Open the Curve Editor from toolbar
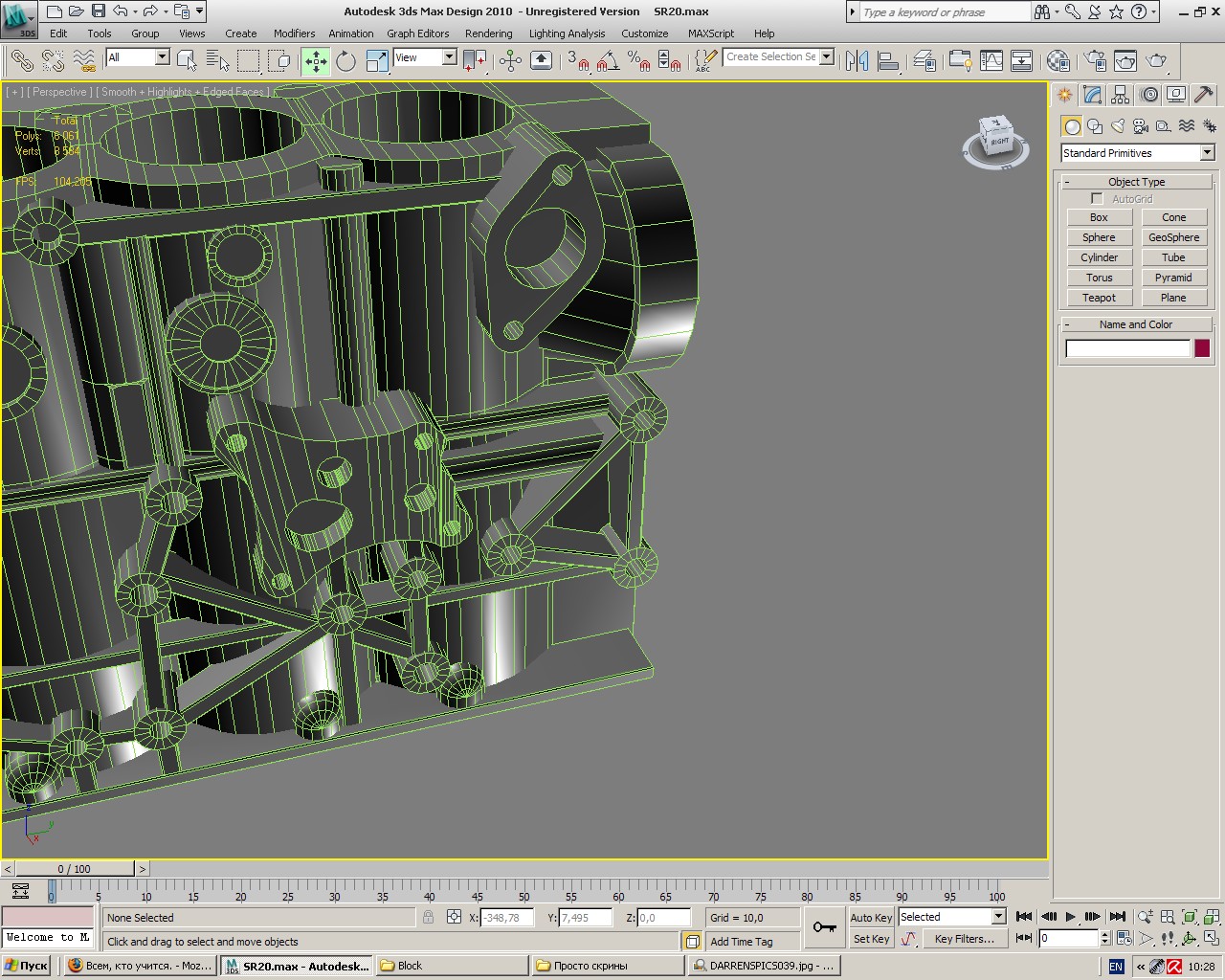Image resolution: width=1225 pixels, height=980 pixels. [x=991, y=61]
